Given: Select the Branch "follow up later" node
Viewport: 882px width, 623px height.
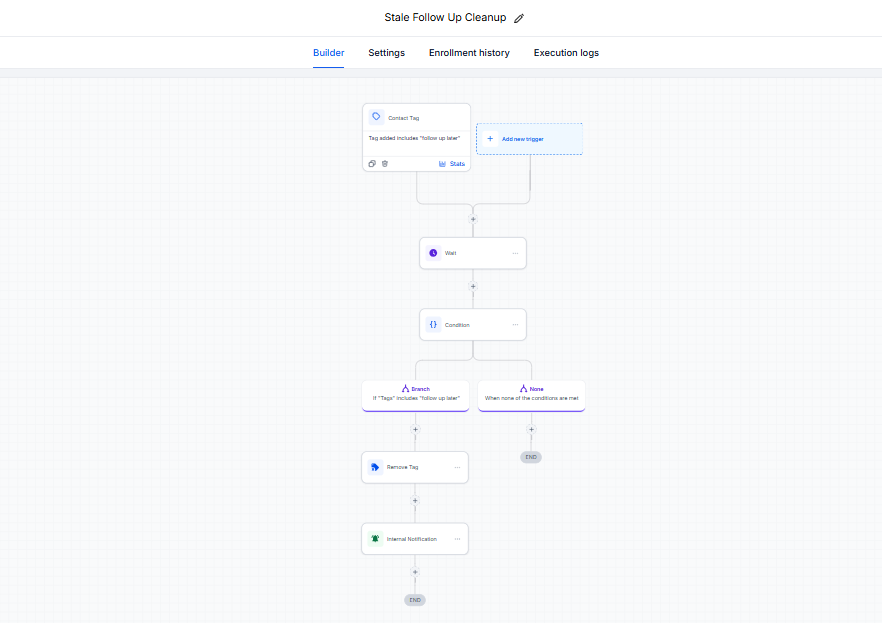Looking at the screenshot, I should tap(416, 396).
